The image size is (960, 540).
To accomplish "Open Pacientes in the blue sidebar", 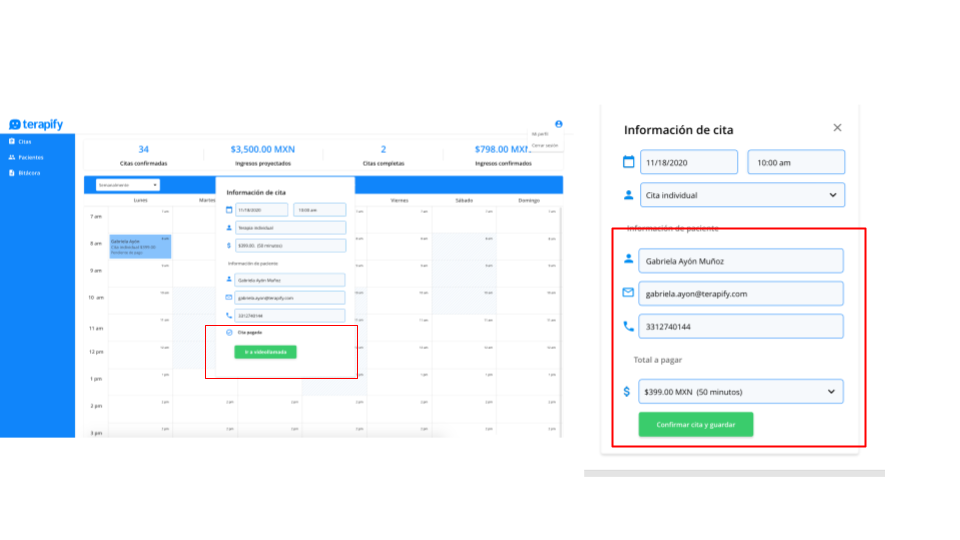I will pos(26,157).
